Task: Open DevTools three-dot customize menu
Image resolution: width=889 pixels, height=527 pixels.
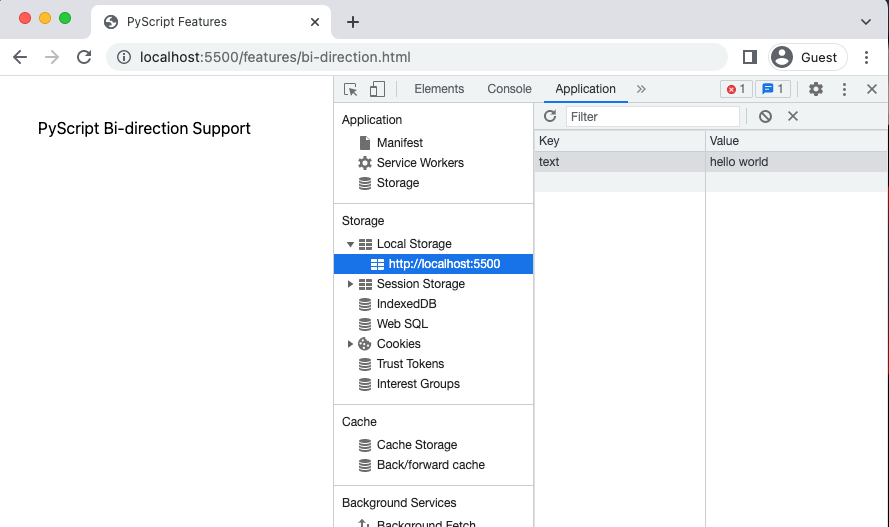Action: click(x=844, y=89)
